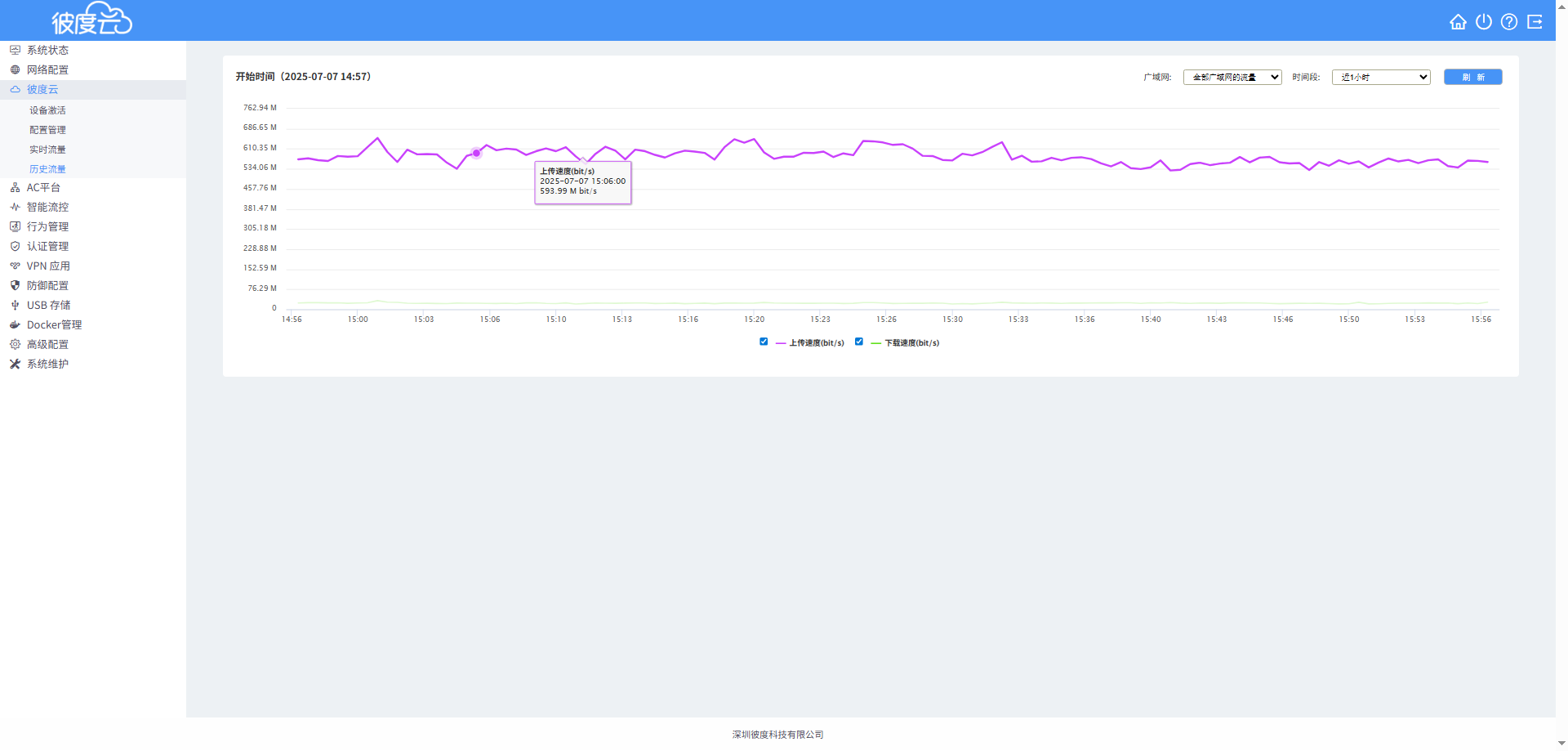Viewport: 1568px width, 751px height.
Task: Open the 配置管理 submenu link
Action: pos(47,130)
